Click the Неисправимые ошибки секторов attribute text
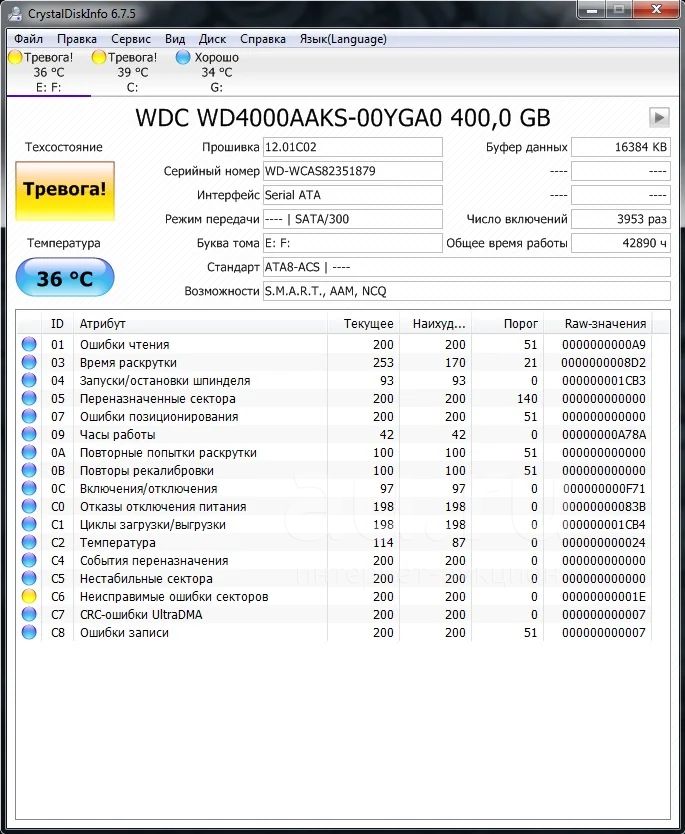This screenshot has width=685, height=834. [x=174, y=597]
